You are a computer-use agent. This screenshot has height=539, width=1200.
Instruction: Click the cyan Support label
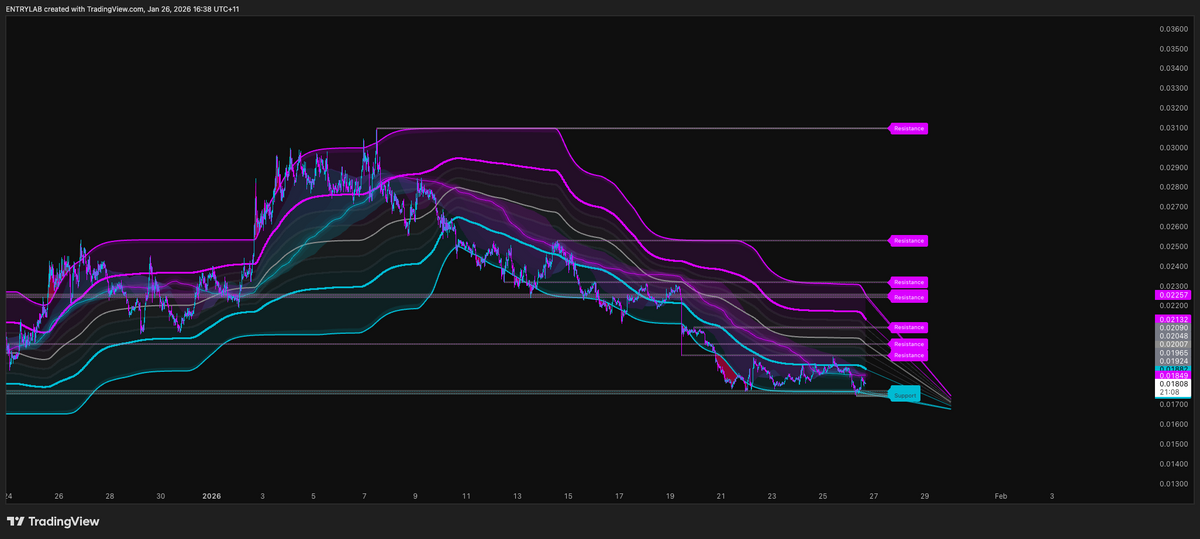pos(904,395)
